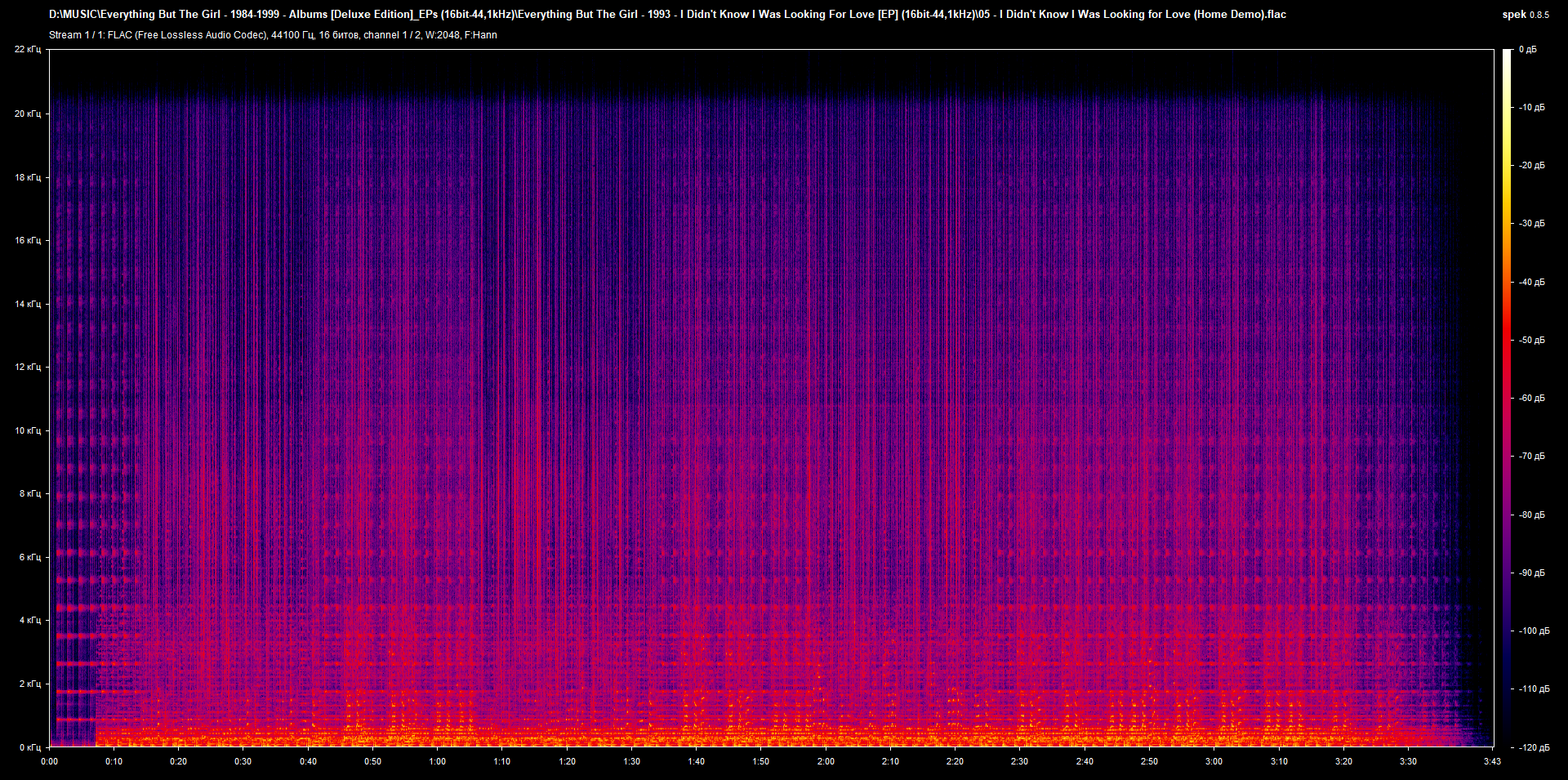Click the '0:10' time axis label
The height and width of the screenshot is (780, 1568).
click(x=114, y=761)
